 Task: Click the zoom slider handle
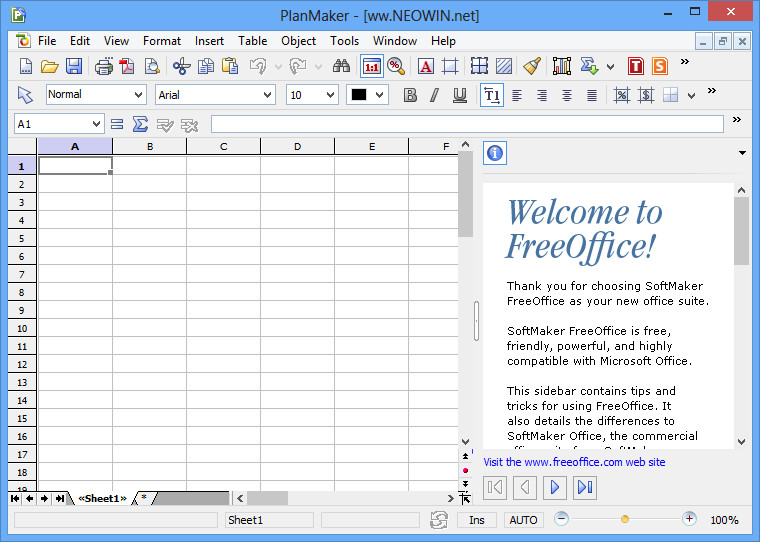pos(625,519)
